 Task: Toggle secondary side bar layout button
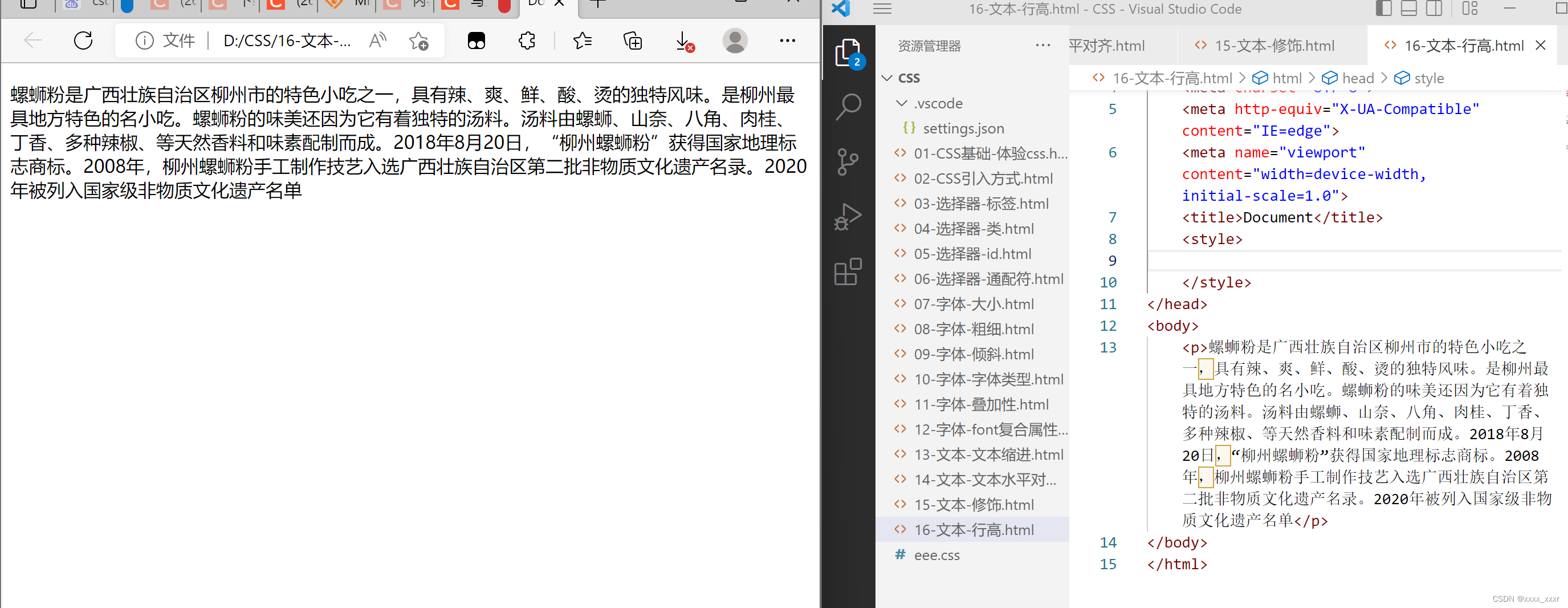[1434, 9]
